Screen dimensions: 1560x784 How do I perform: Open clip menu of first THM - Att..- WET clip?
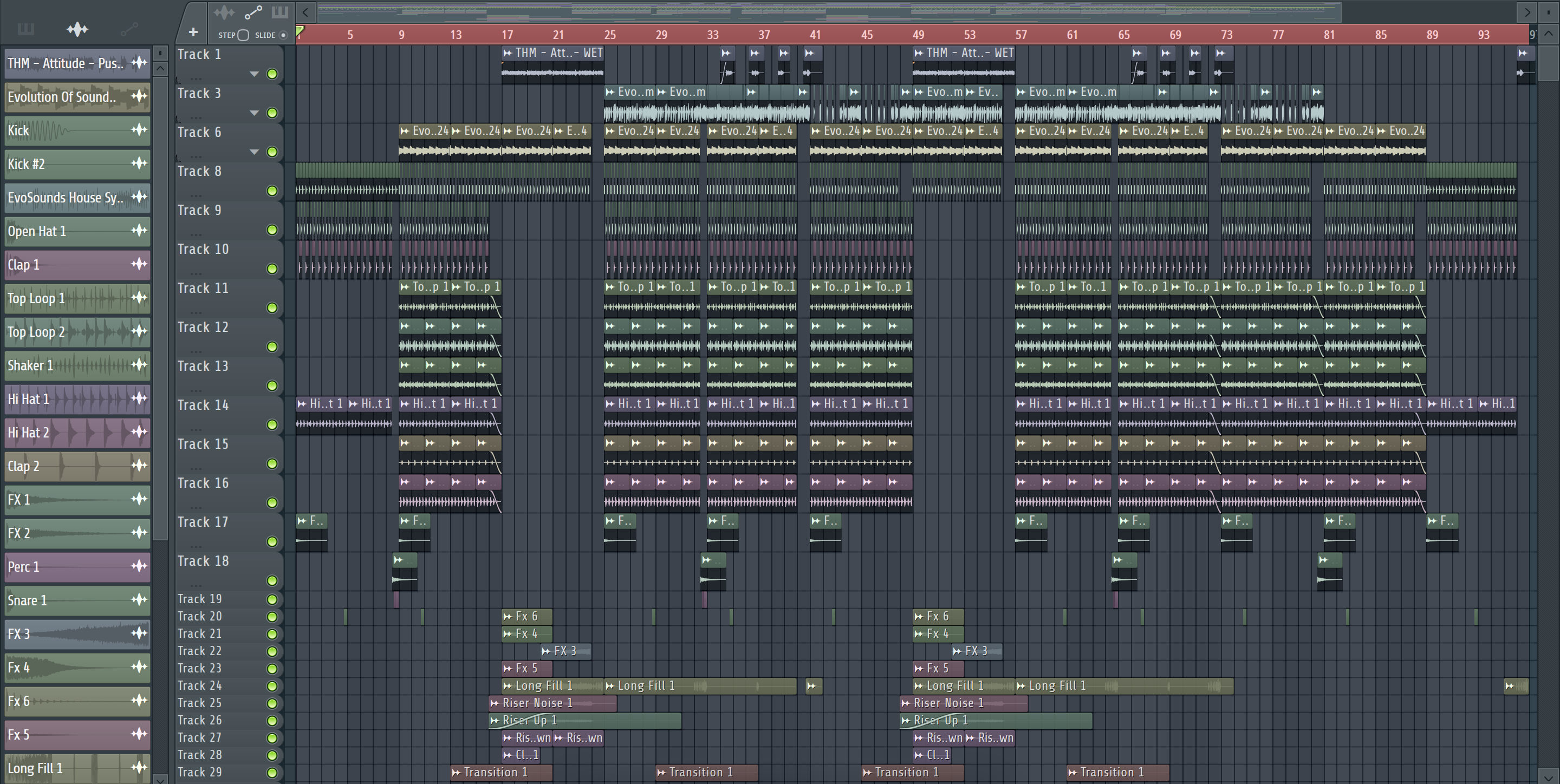point(508,53)
